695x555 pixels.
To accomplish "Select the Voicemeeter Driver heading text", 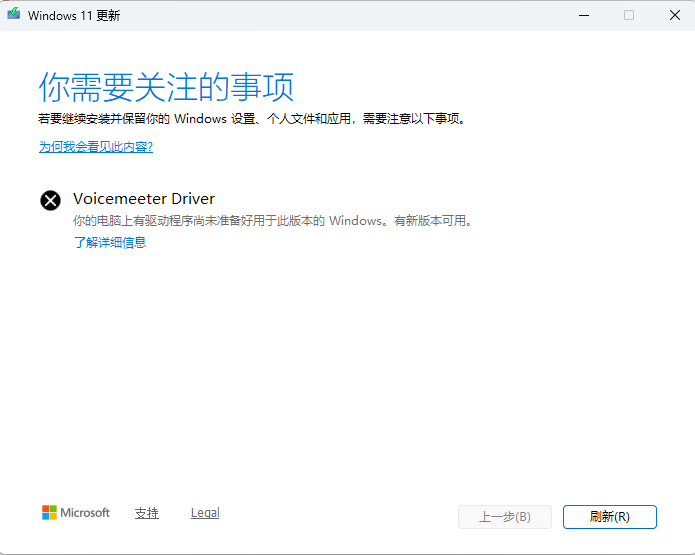I will click(x=144, y=199).
